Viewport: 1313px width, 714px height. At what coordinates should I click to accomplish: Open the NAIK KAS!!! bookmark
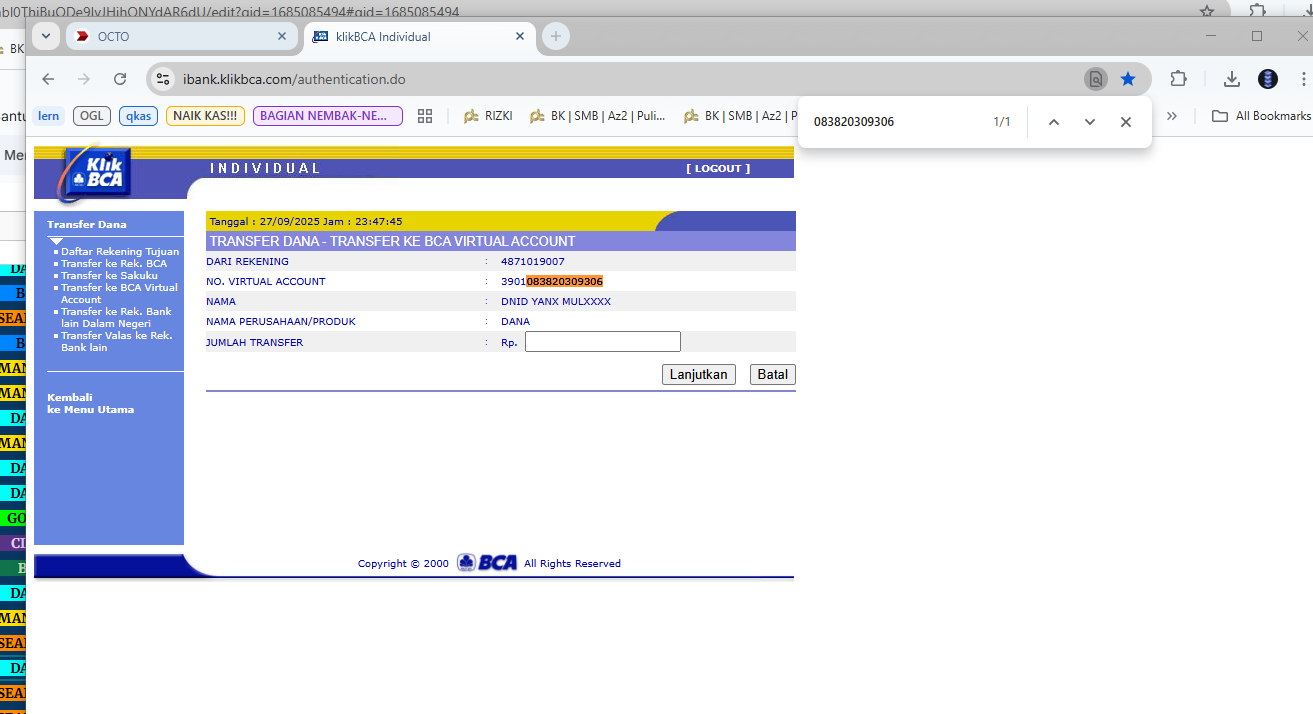tap(205, 116)
